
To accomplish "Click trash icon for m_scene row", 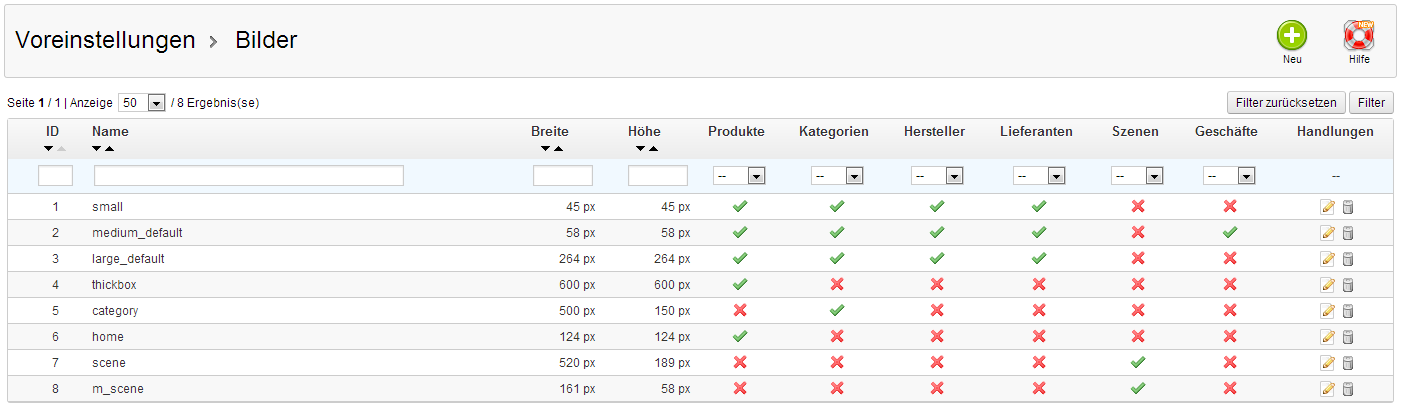I will [x=1347, y=389].
